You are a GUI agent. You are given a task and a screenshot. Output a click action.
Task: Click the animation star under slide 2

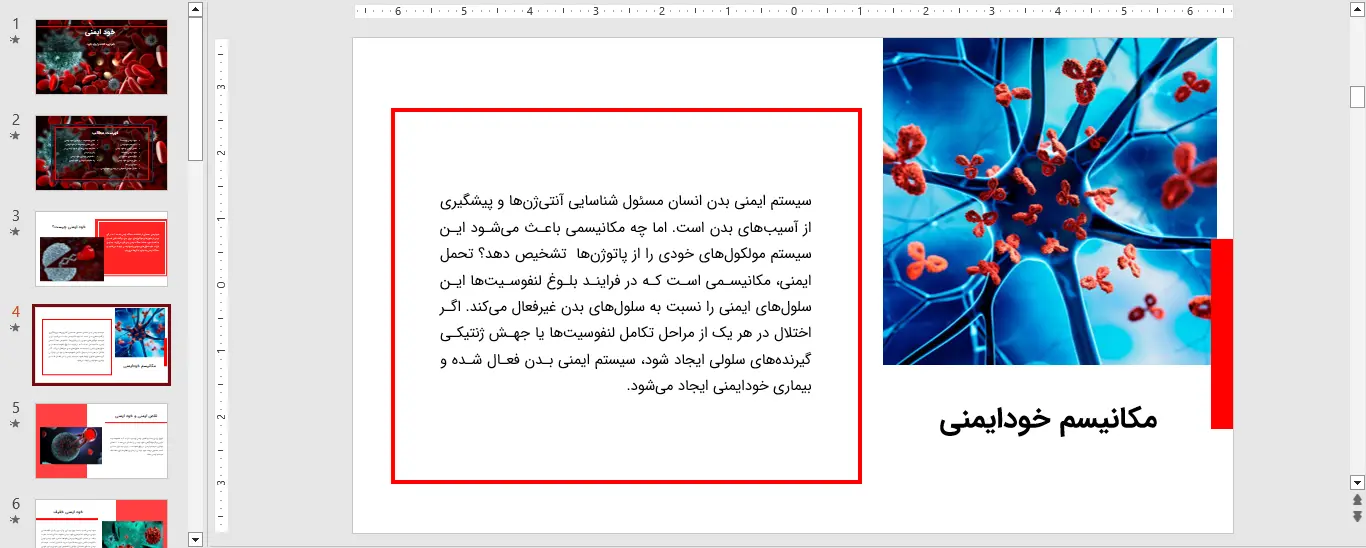(x=15, y=136)
